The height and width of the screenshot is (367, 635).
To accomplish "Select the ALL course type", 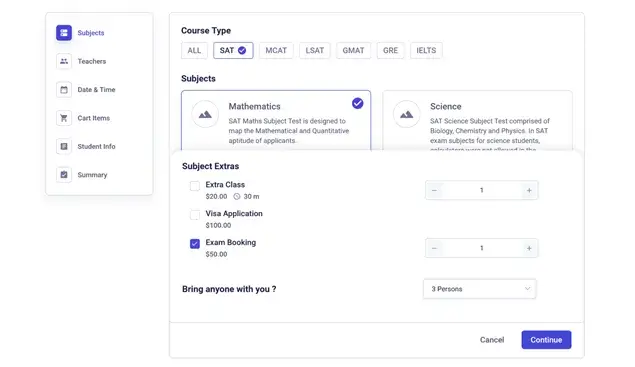I will coord(194,51).
